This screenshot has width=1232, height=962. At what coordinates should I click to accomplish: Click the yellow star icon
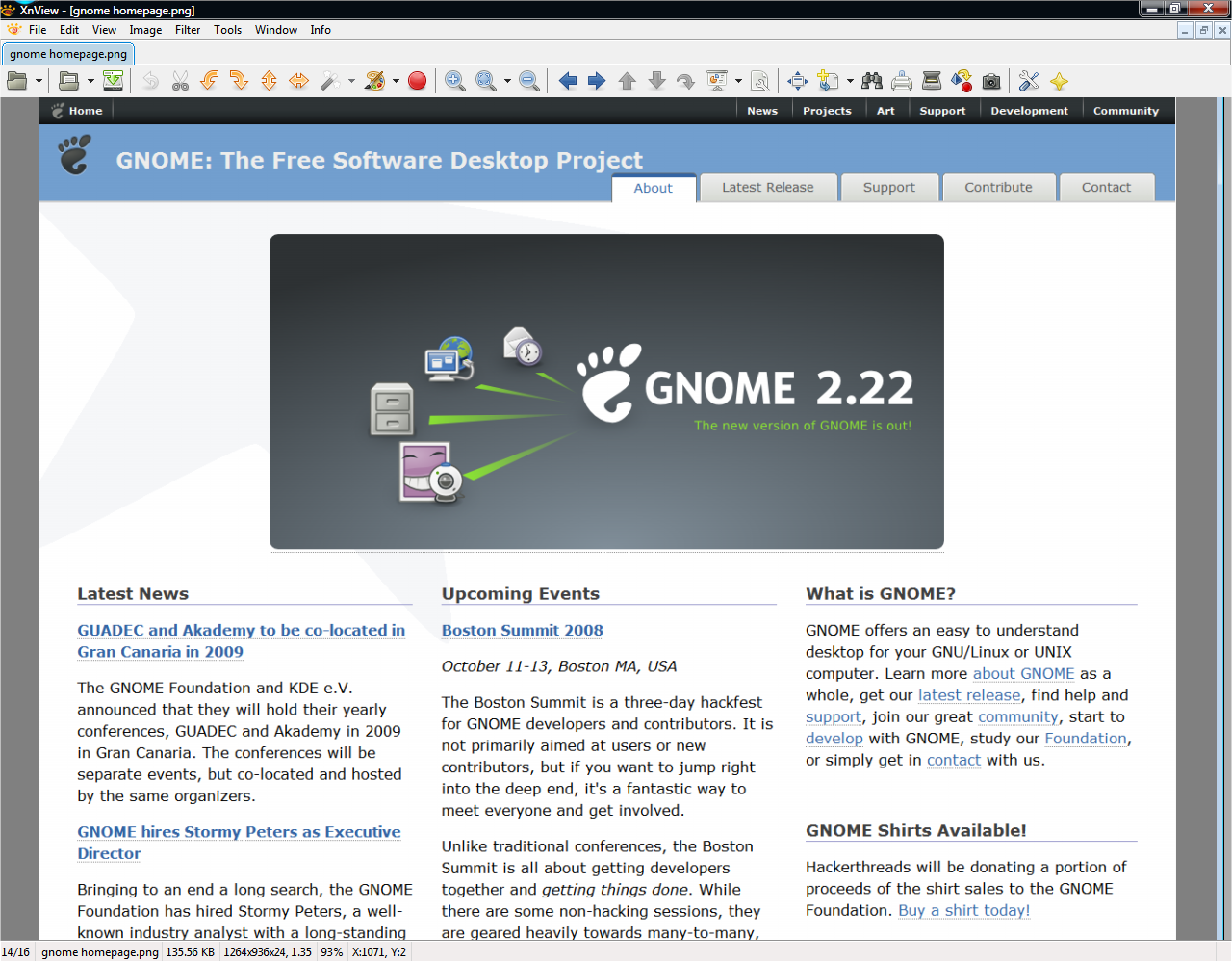pyautogui.click(x=1059, y=81)
